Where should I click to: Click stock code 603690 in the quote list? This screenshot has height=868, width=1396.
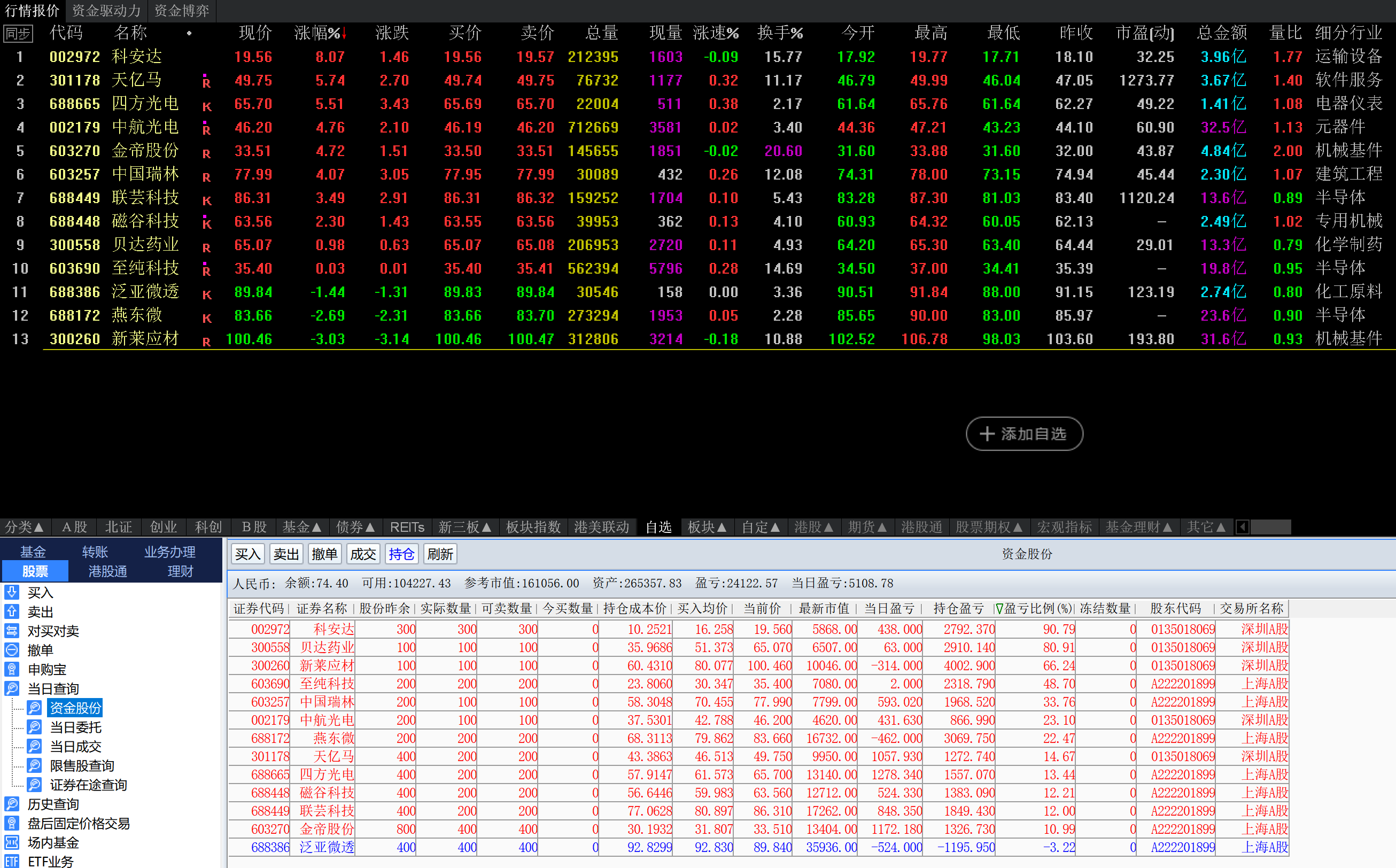tap(75, 268)
